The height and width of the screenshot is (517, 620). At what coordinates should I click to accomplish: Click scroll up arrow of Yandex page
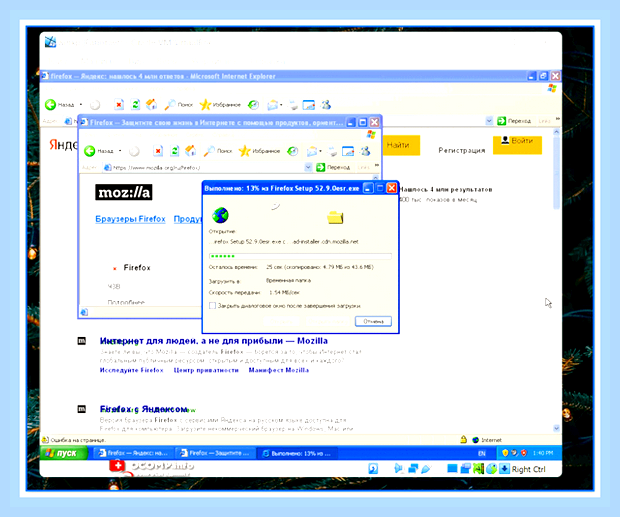pyautogui.click(x=556, y=132)
